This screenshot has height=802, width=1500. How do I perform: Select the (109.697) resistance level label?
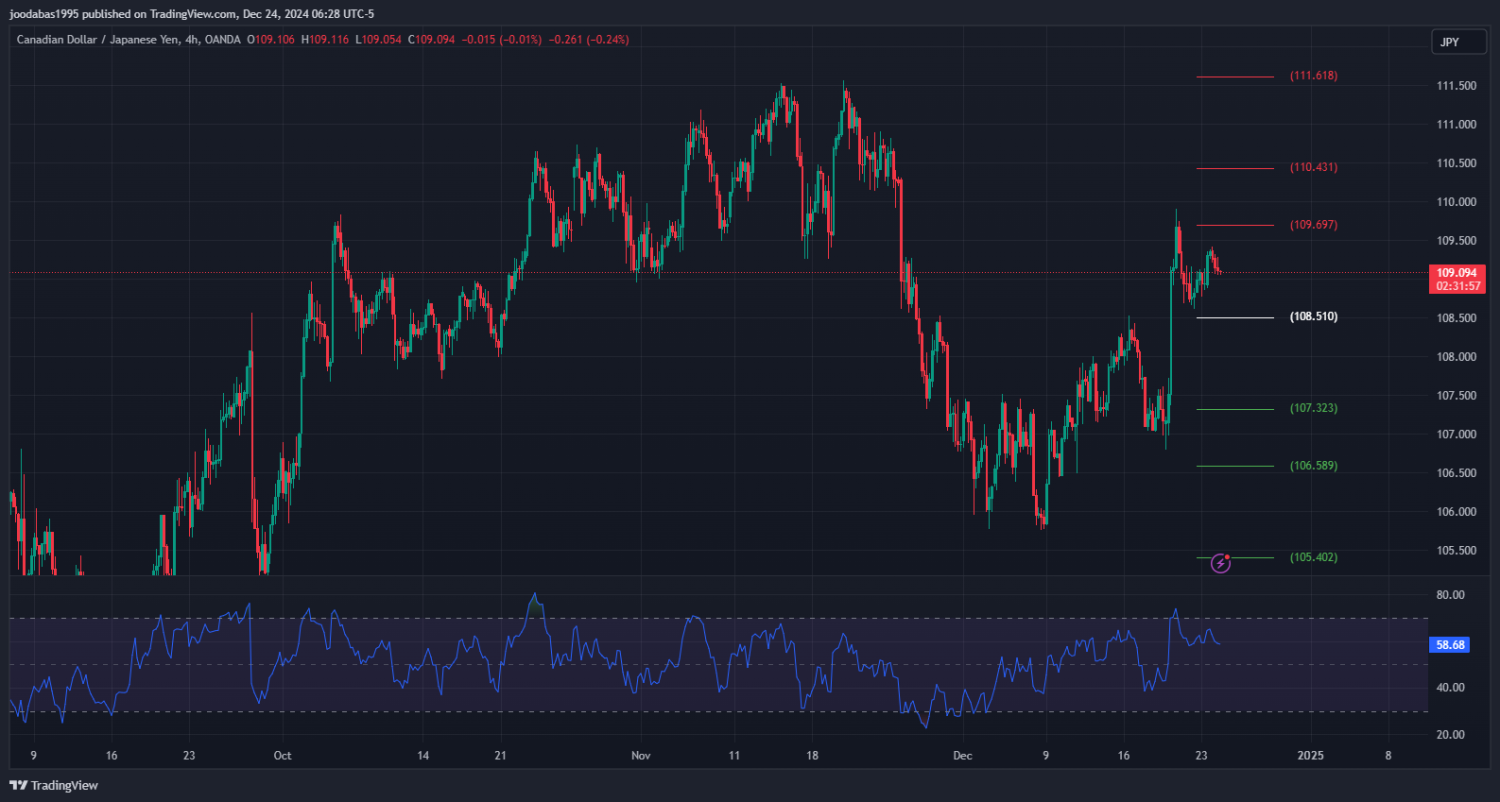coord(1313,225)
